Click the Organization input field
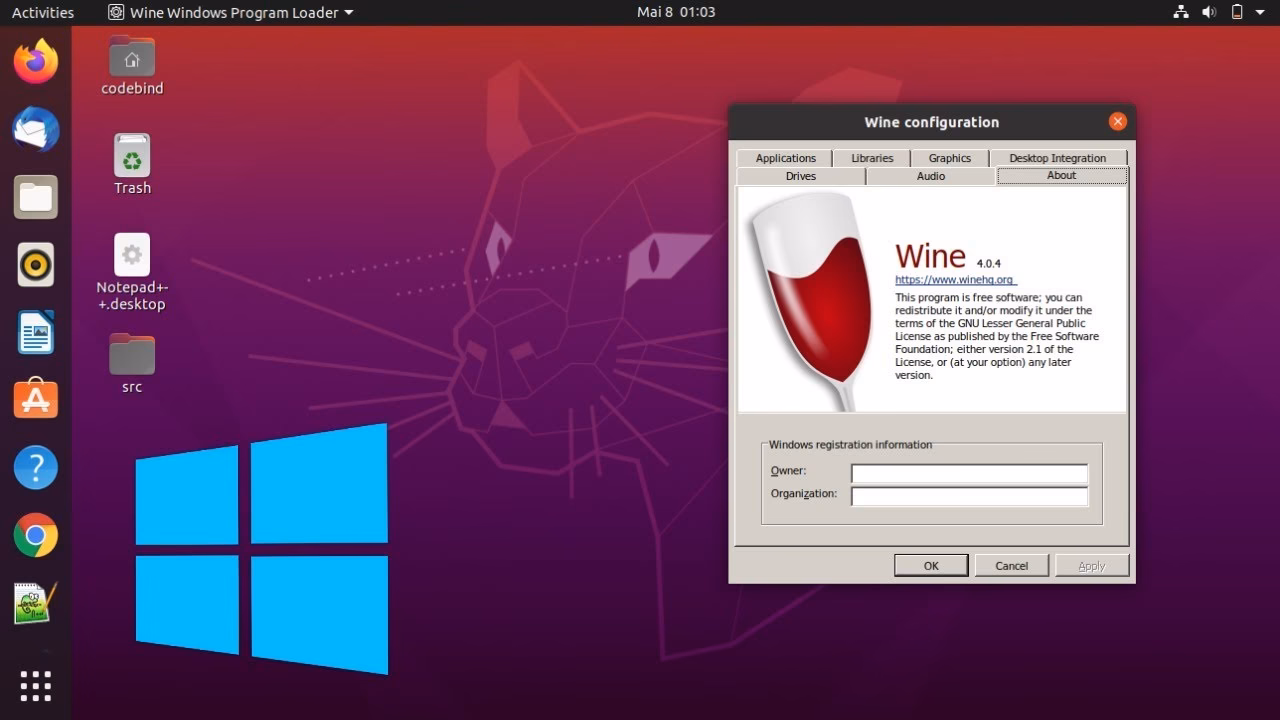 969,496
